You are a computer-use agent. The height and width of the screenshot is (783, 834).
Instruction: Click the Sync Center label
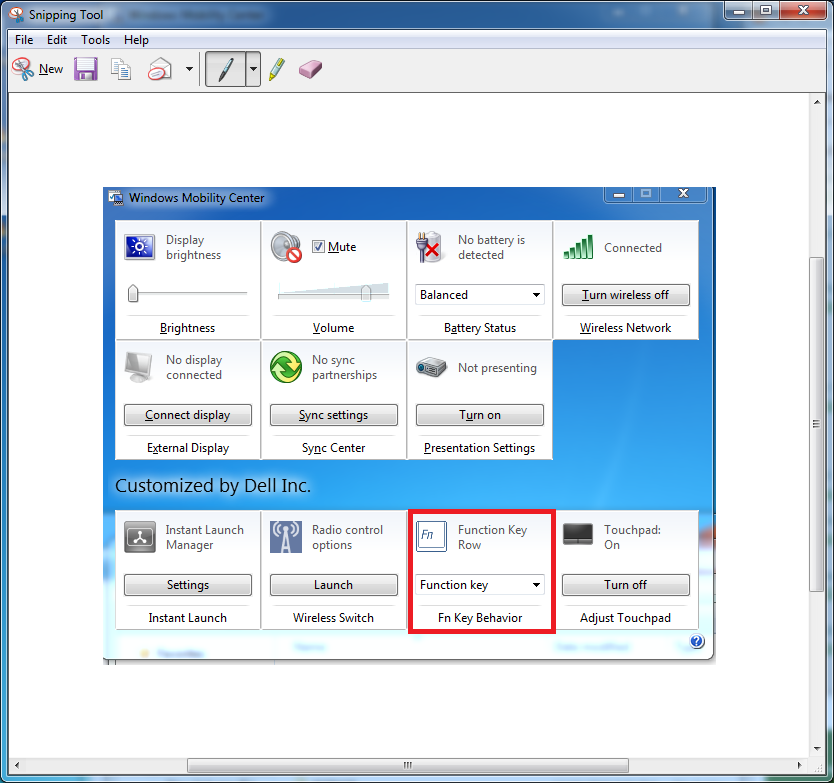(333, 448)
